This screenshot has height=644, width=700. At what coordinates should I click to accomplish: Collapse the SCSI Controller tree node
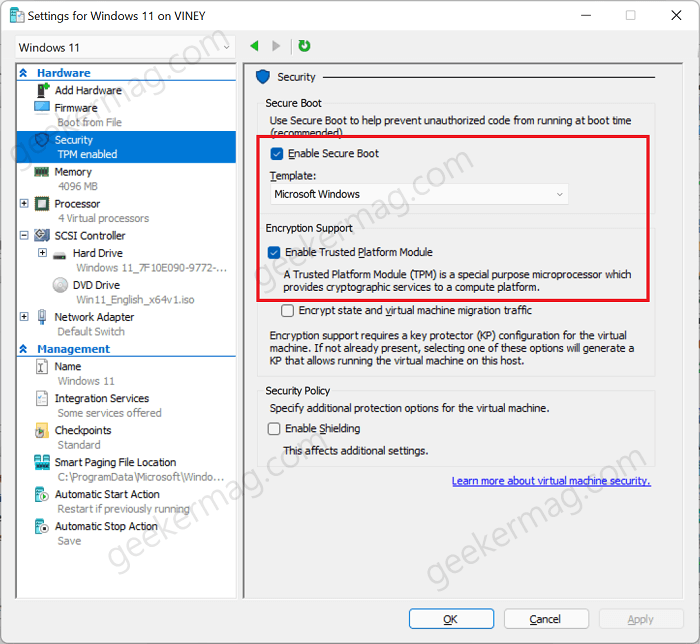click(24, 235)
